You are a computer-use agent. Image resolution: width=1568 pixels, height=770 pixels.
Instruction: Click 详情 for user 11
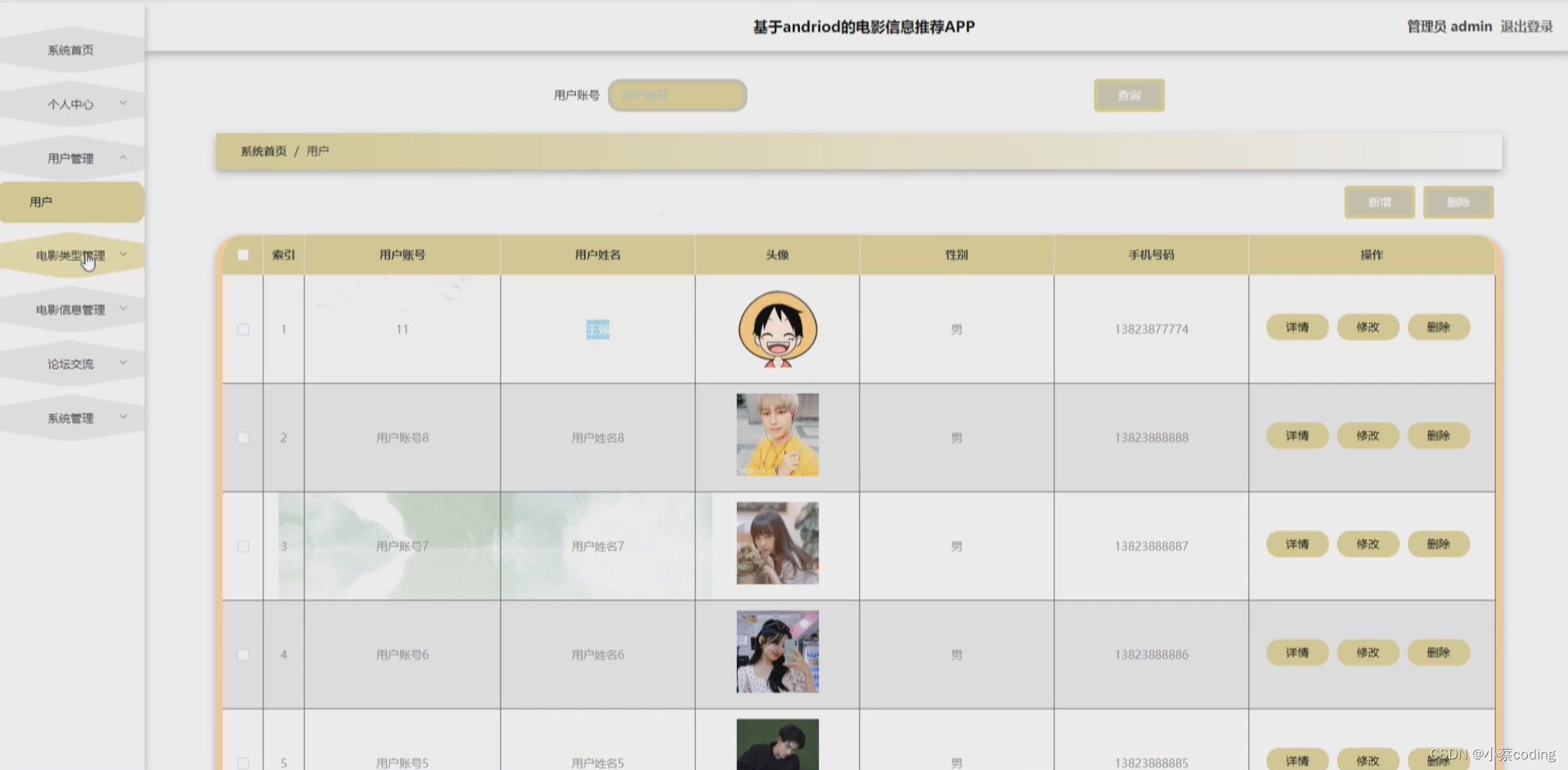click(x=1297, y=327)
